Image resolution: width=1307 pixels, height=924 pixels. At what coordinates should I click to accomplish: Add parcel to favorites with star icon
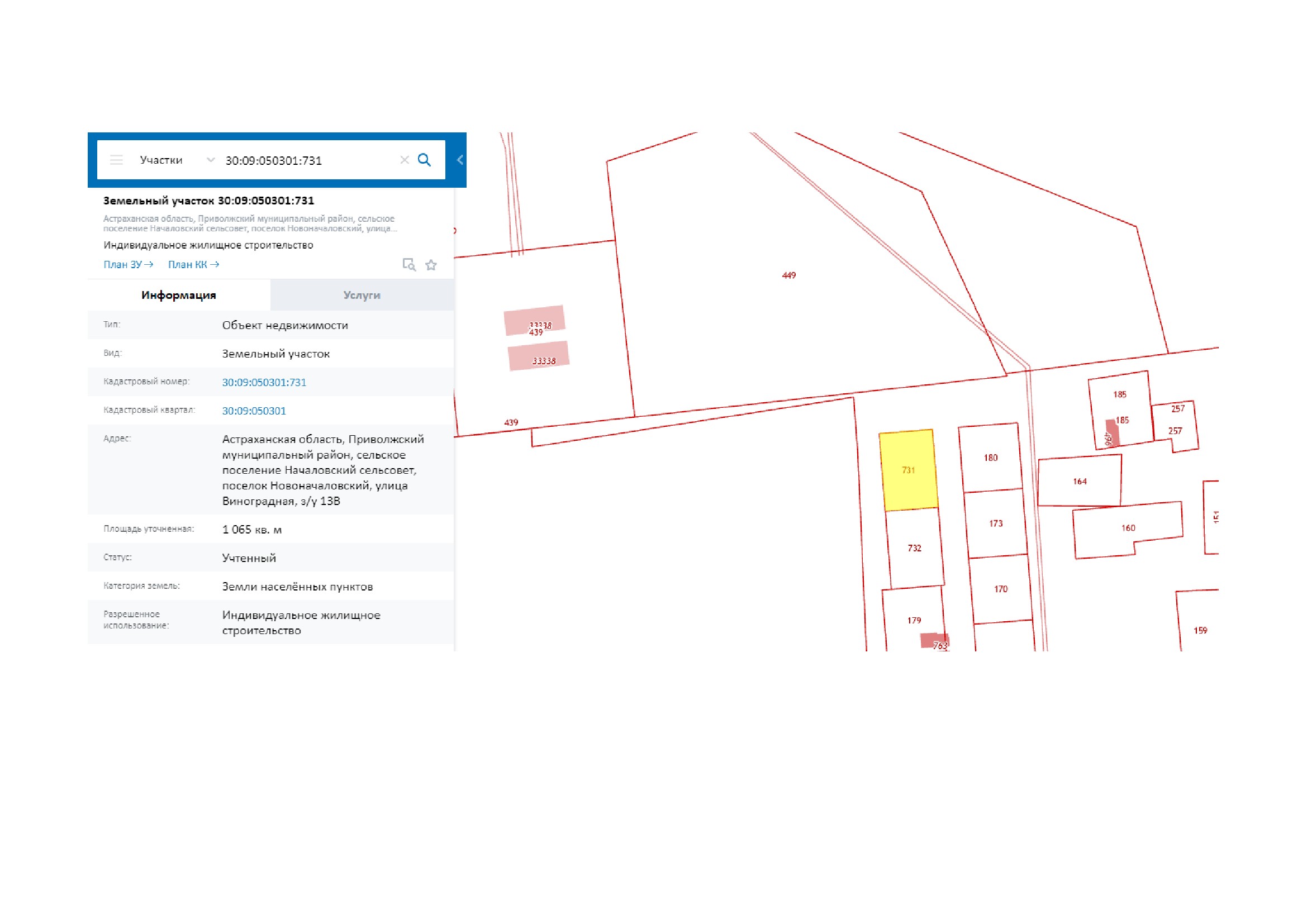click(x=431, y=265)
